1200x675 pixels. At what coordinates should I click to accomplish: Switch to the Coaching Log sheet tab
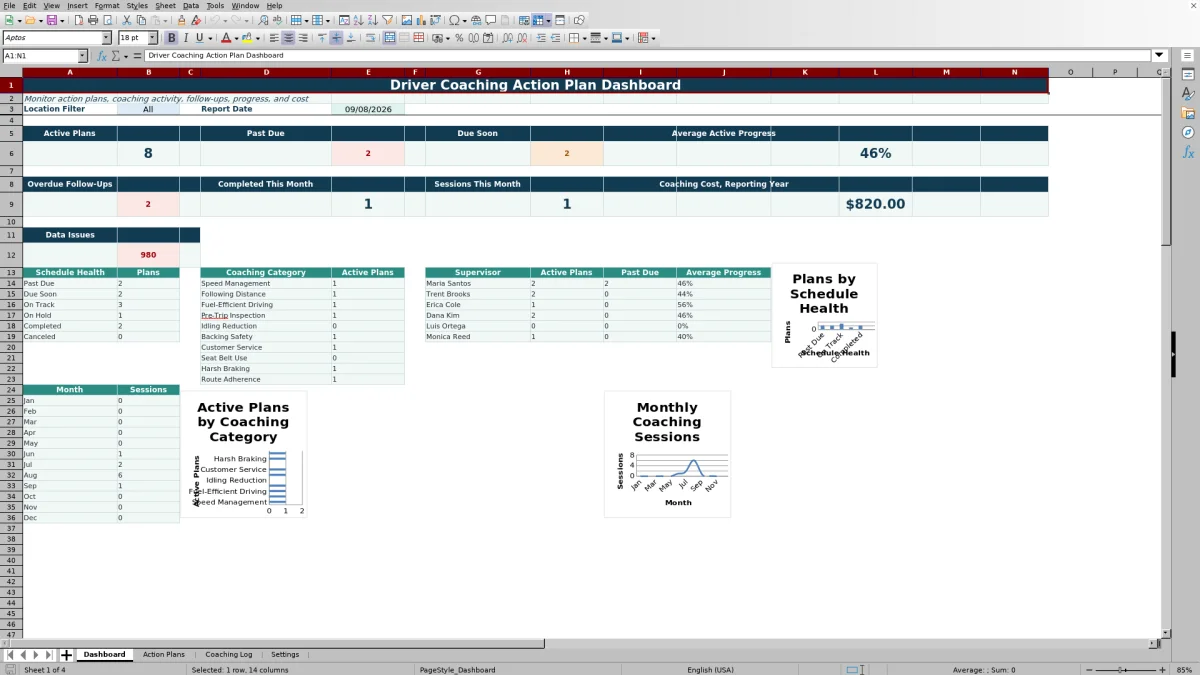click(x=229, y=655)
